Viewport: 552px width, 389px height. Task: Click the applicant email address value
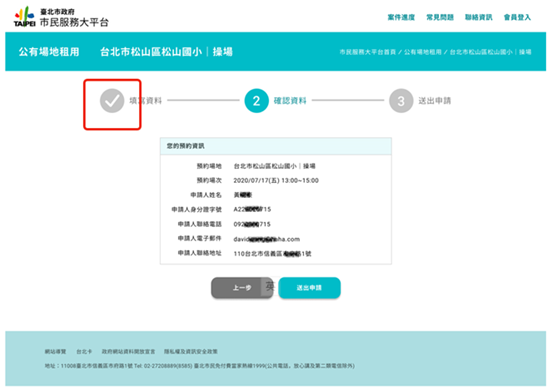(x=266, y=239)
